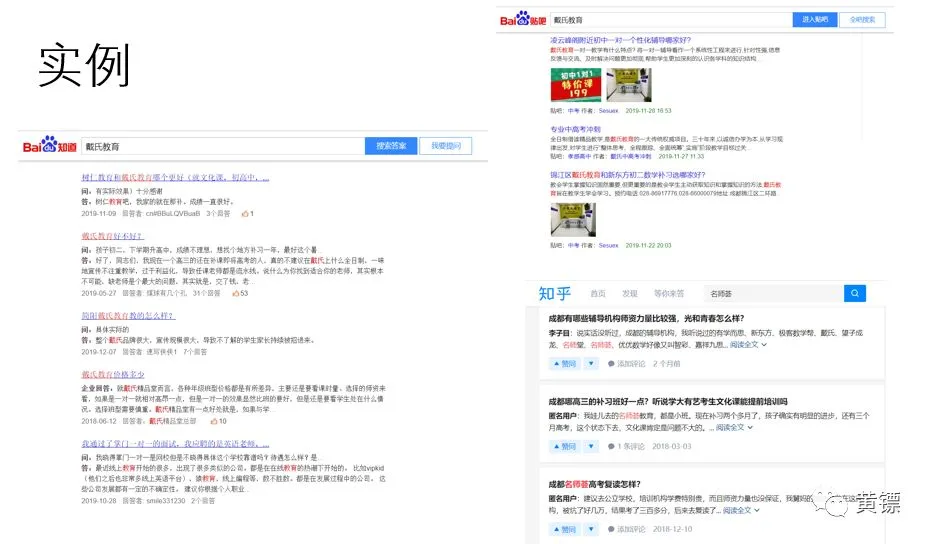Open Tieba post 凌云峰附近初中一对一个性化辅导哪家好?

[620, 40]
